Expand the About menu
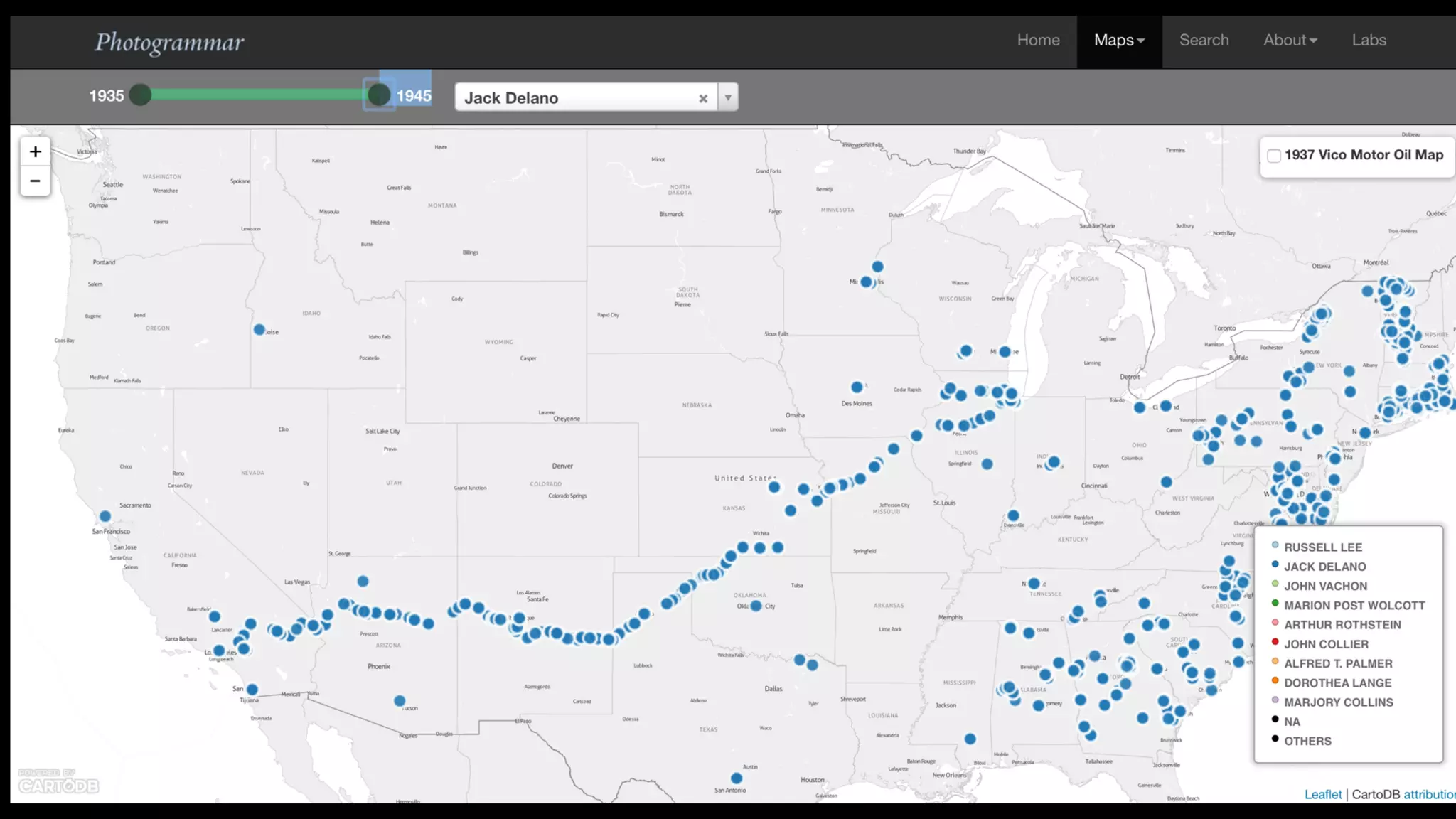The height and width of the screenshot is (819, 1456). click(x=1290, y=41)
